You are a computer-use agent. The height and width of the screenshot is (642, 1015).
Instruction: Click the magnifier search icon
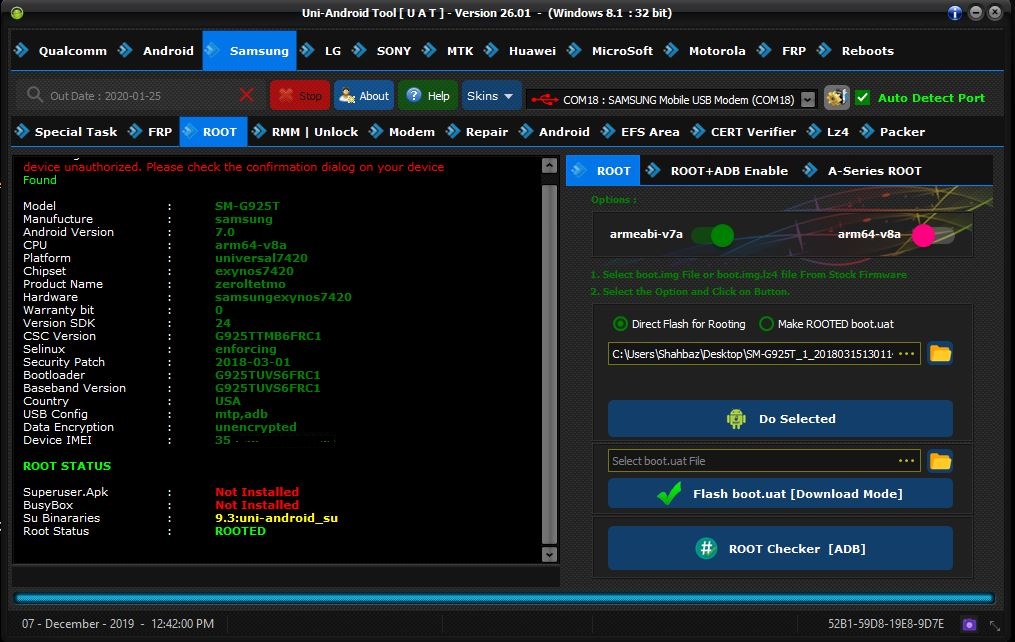point(34,95)
